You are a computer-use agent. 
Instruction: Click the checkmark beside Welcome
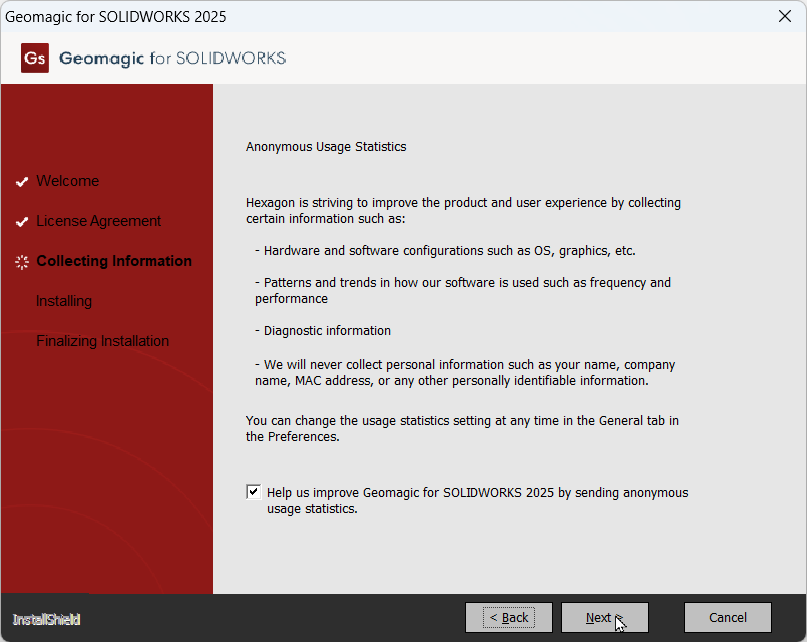pyautogui.click(x=21, y=181)
